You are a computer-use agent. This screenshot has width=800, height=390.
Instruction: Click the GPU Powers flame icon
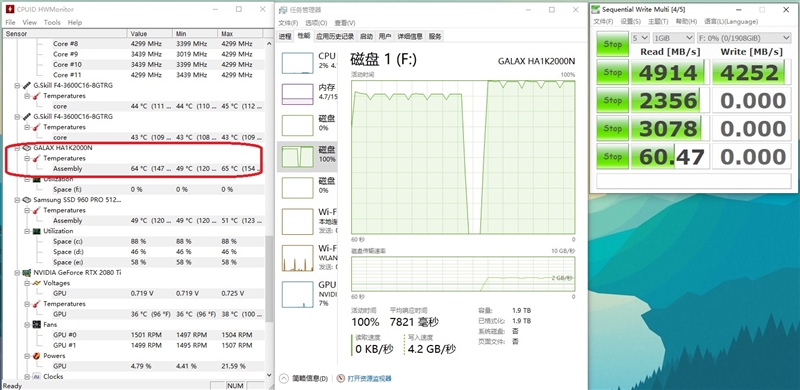(36, 356)
